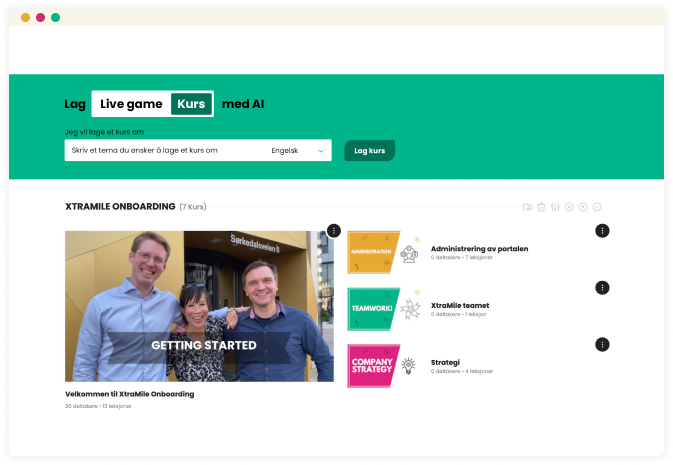The image size is (673, 465).
Task: Click the circled down-arrow icon in category header
Action: (569, 207)
